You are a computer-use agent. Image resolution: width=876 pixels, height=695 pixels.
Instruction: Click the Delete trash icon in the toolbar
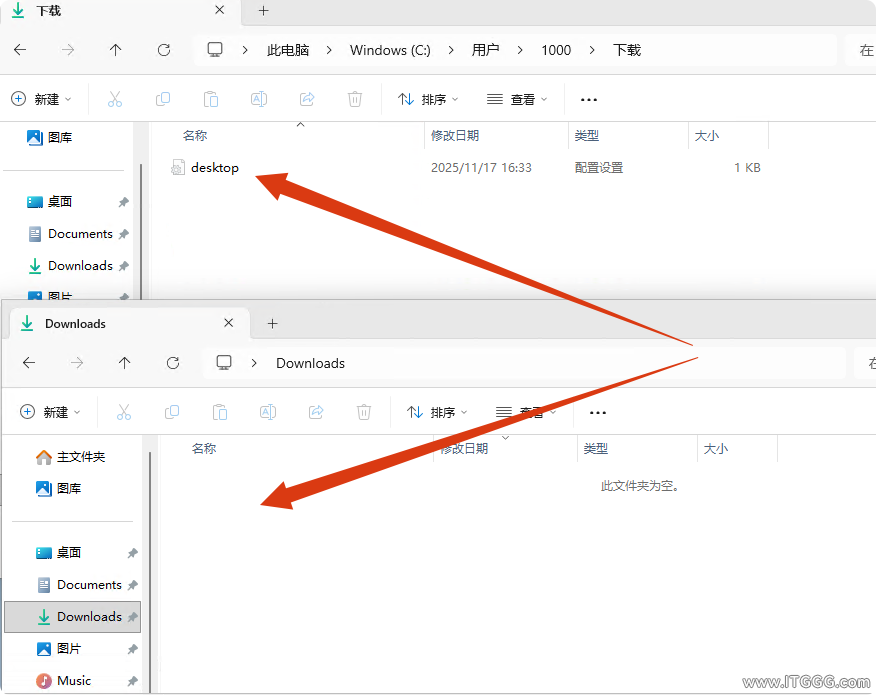pyautogui.click(x=355, y=99)
